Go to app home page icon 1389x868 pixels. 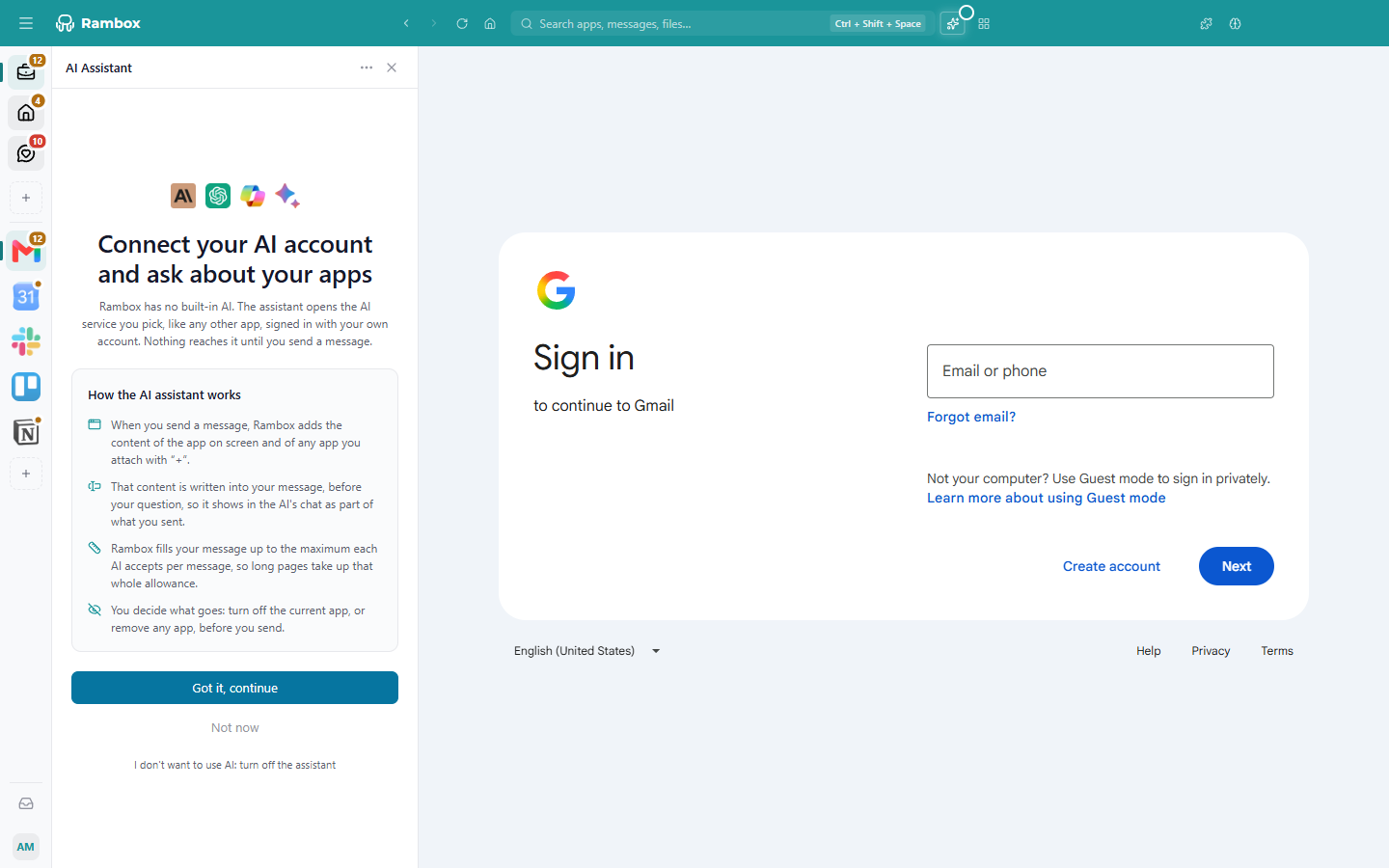[x=490, y=23]
